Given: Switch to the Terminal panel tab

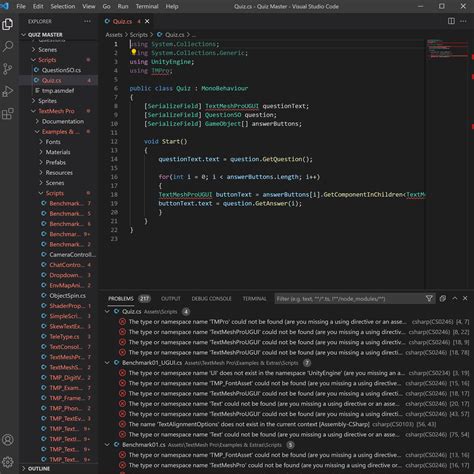Looking at the screenshot, I should pos(254,299).
